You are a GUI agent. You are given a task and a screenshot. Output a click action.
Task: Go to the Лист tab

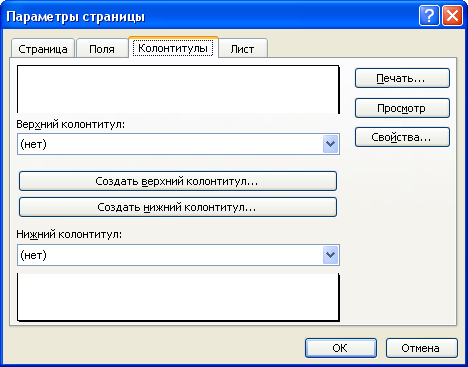pos(242,49)
